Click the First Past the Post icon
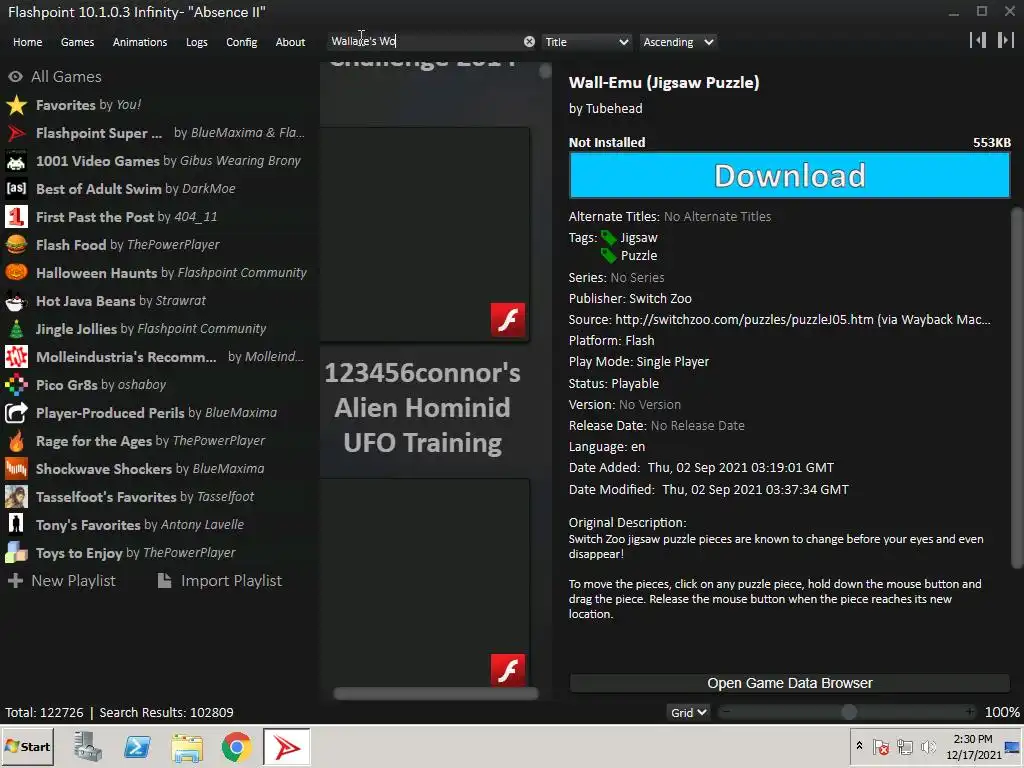1024x768 pixels. (16, 217)
